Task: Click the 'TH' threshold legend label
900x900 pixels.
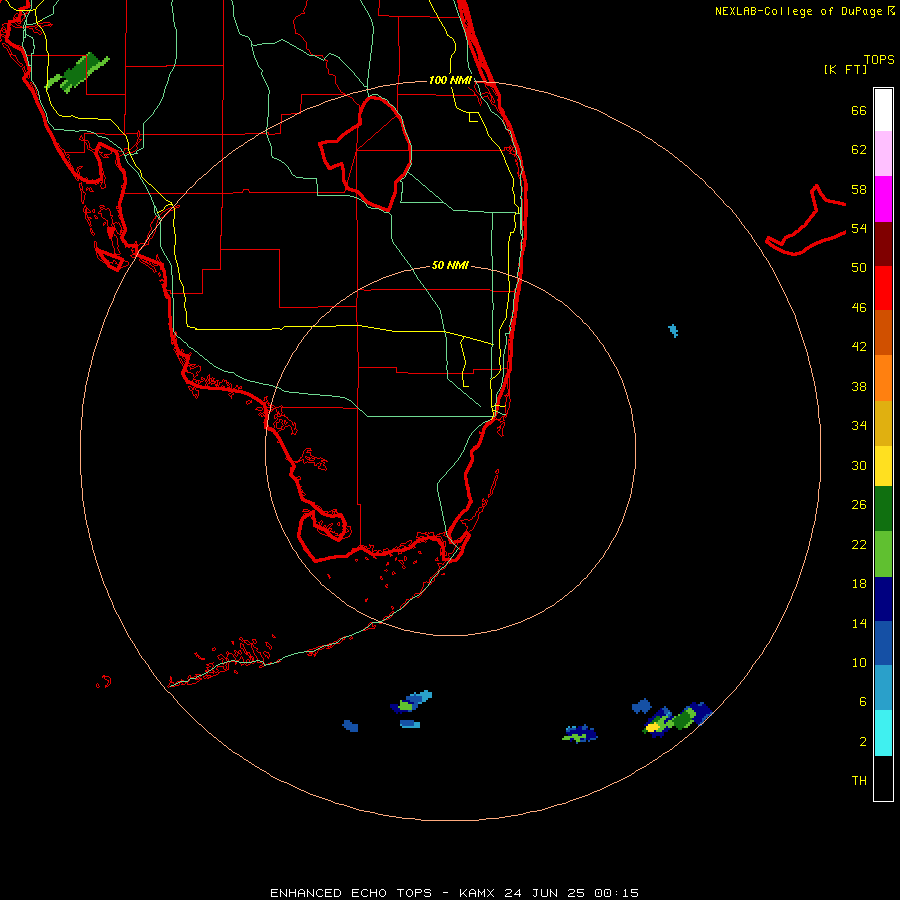Action: pos(859,781)
